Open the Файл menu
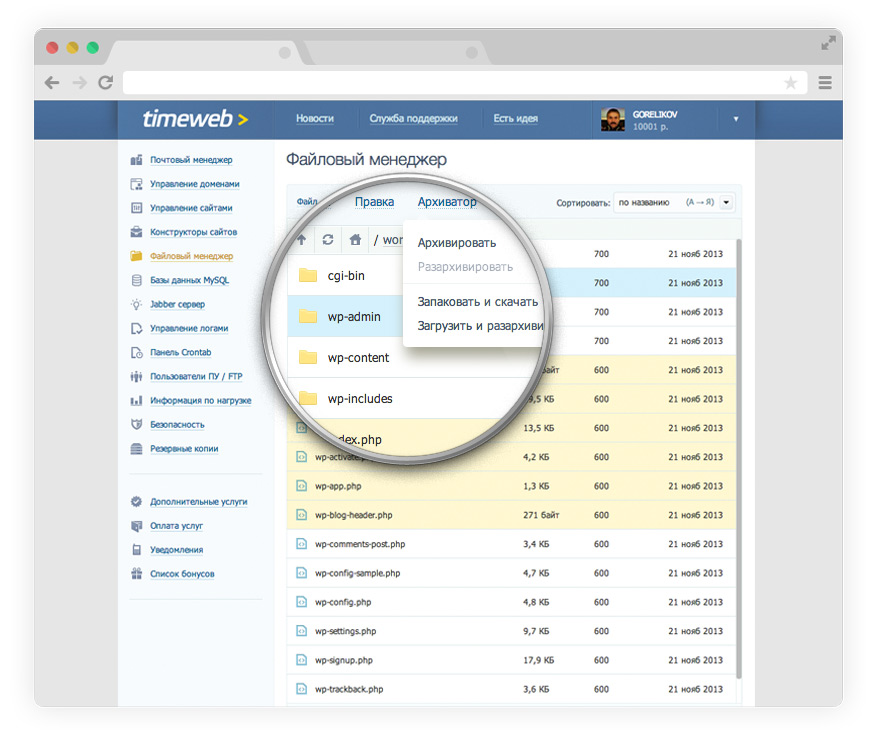 click(307, 201)
